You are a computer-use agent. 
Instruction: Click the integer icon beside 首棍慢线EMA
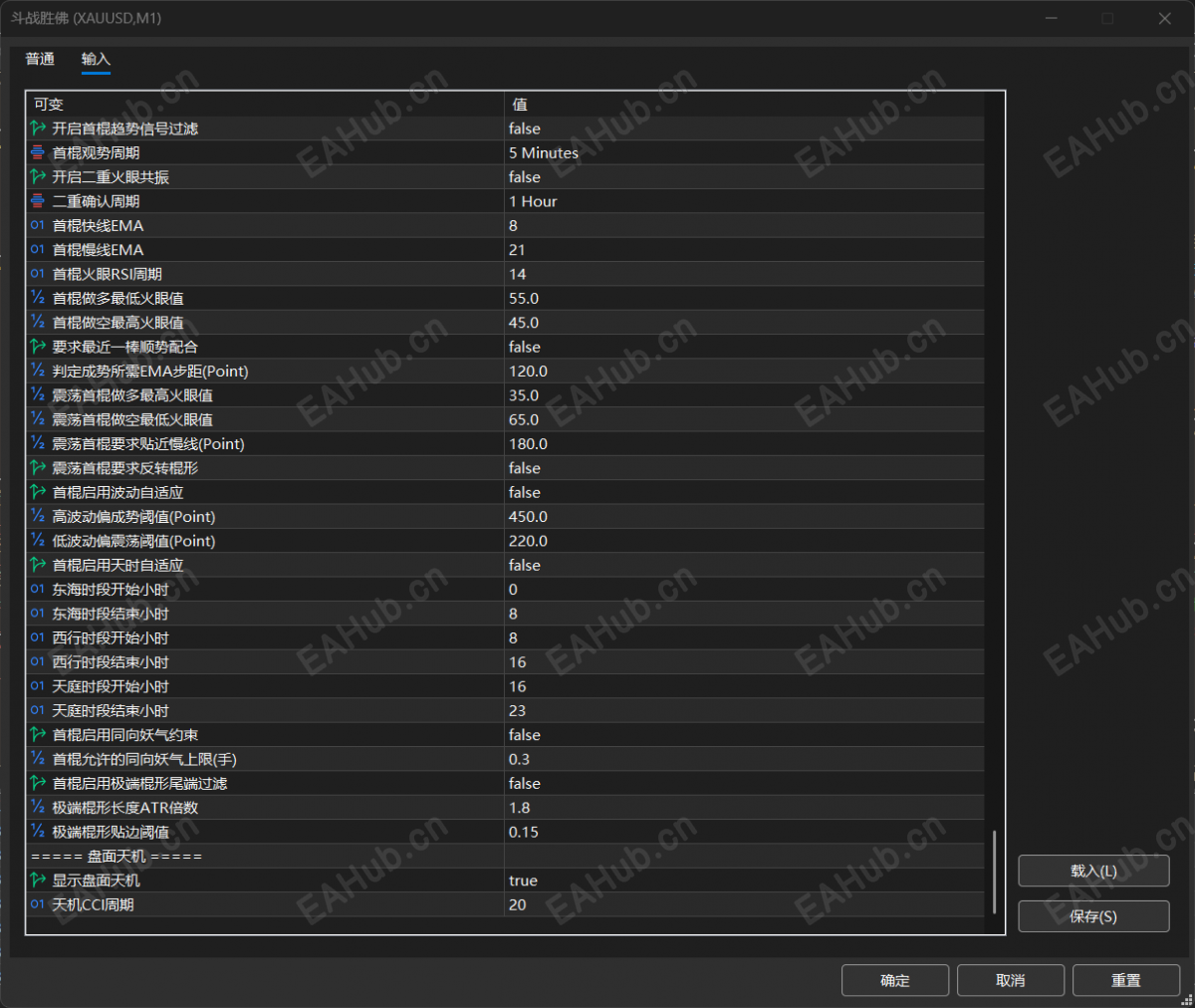tap(38, 249)
